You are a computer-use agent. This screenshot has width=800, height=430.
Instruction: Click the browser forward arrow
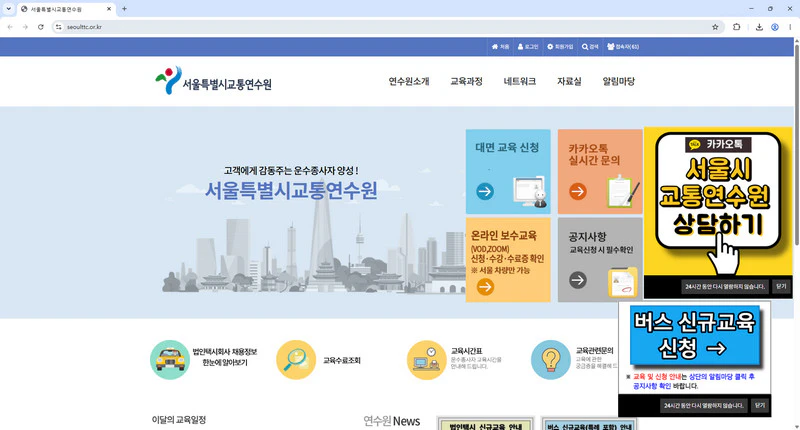point(25,27)
